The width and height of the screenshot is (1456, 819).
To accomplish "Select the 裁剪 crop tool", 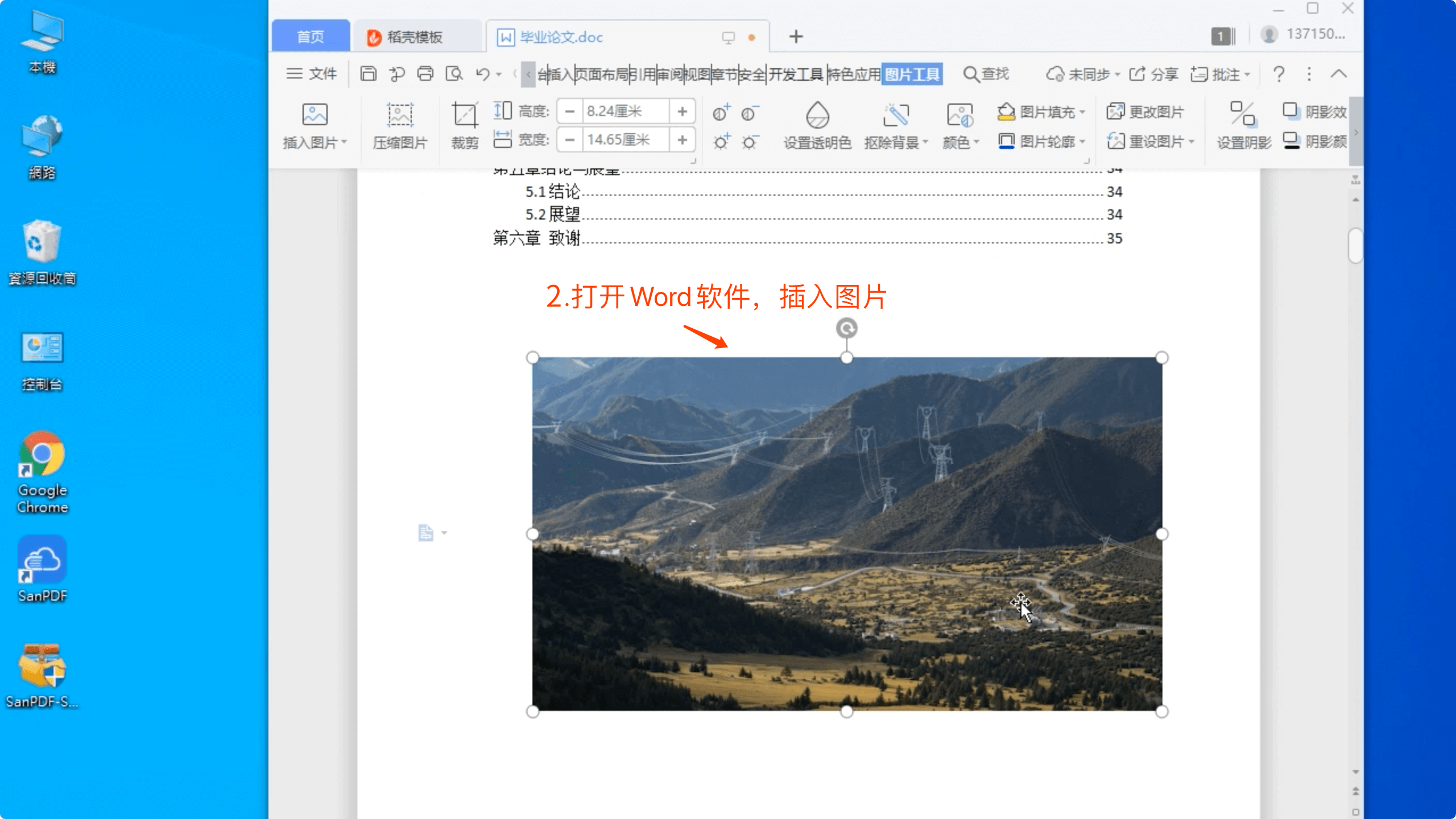I will coord(464,125).
